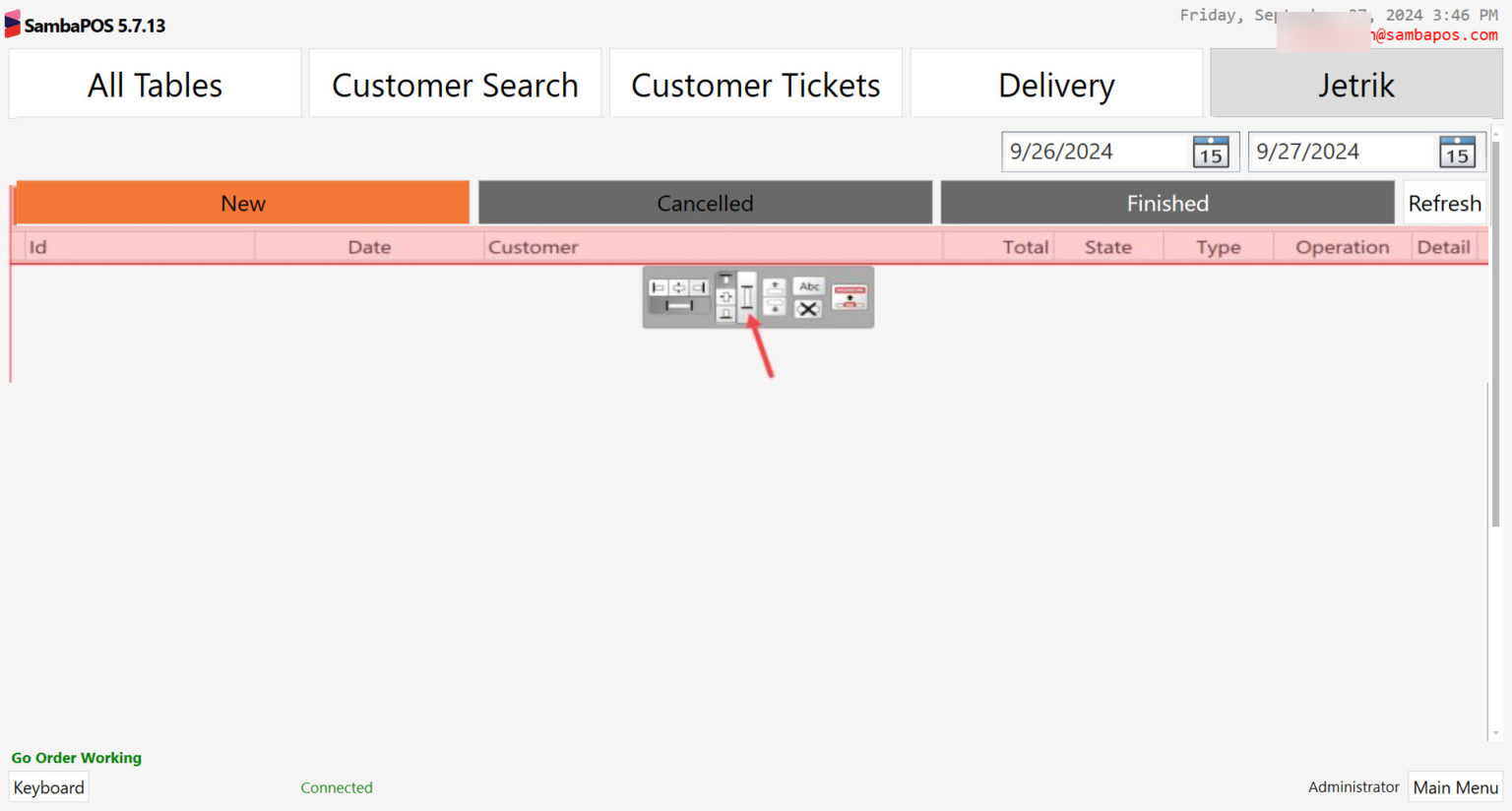1512x811 pixels.
Task: Click the red widget settings icon
Action: [x=849, y=296]
